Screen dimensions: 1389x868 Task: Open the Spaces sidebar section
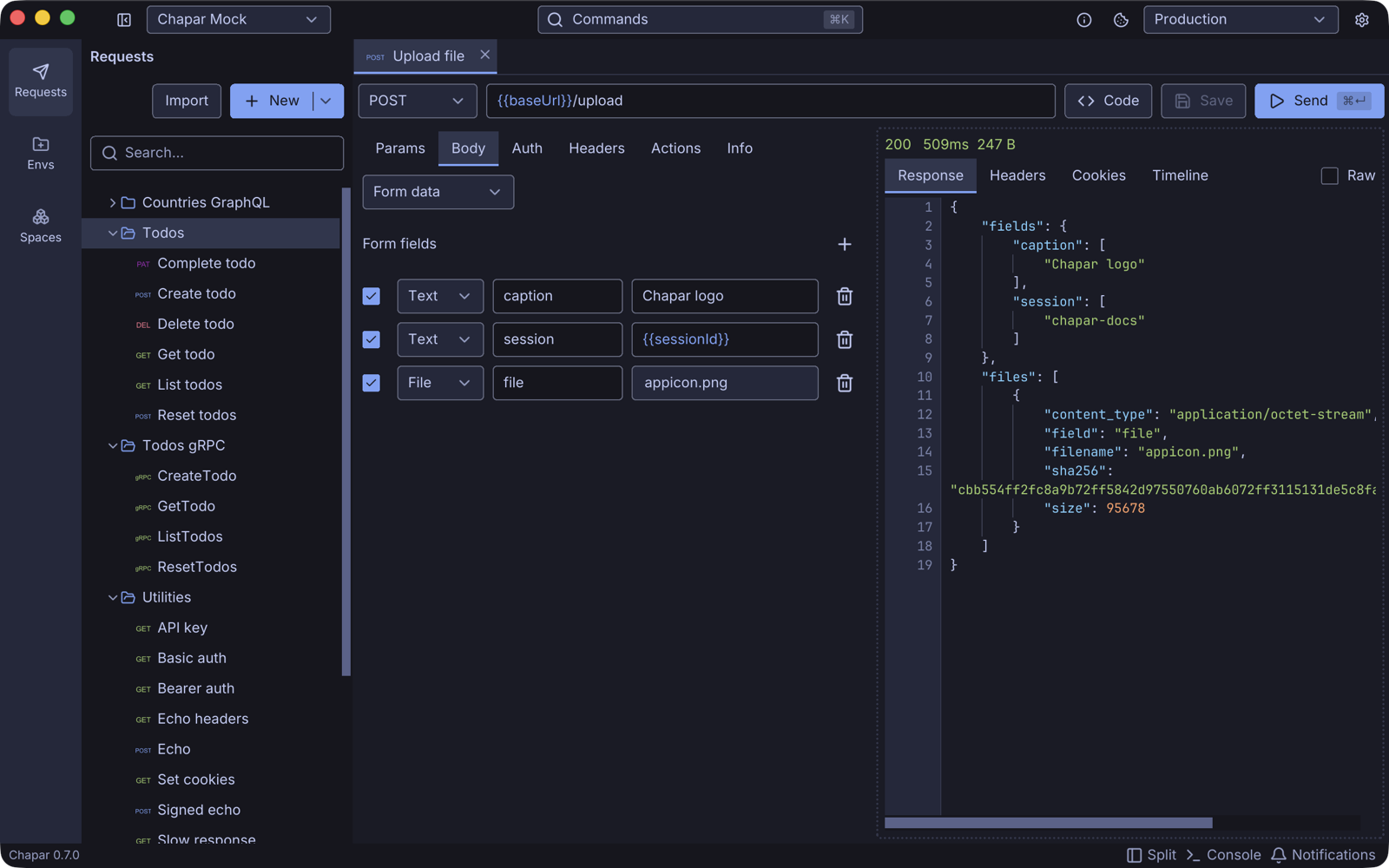click(x=41, y=226)
